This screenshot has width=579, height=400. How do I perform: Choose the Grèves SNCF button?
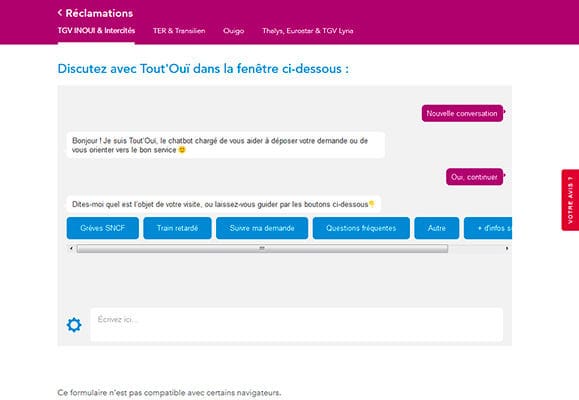[103, 228]
